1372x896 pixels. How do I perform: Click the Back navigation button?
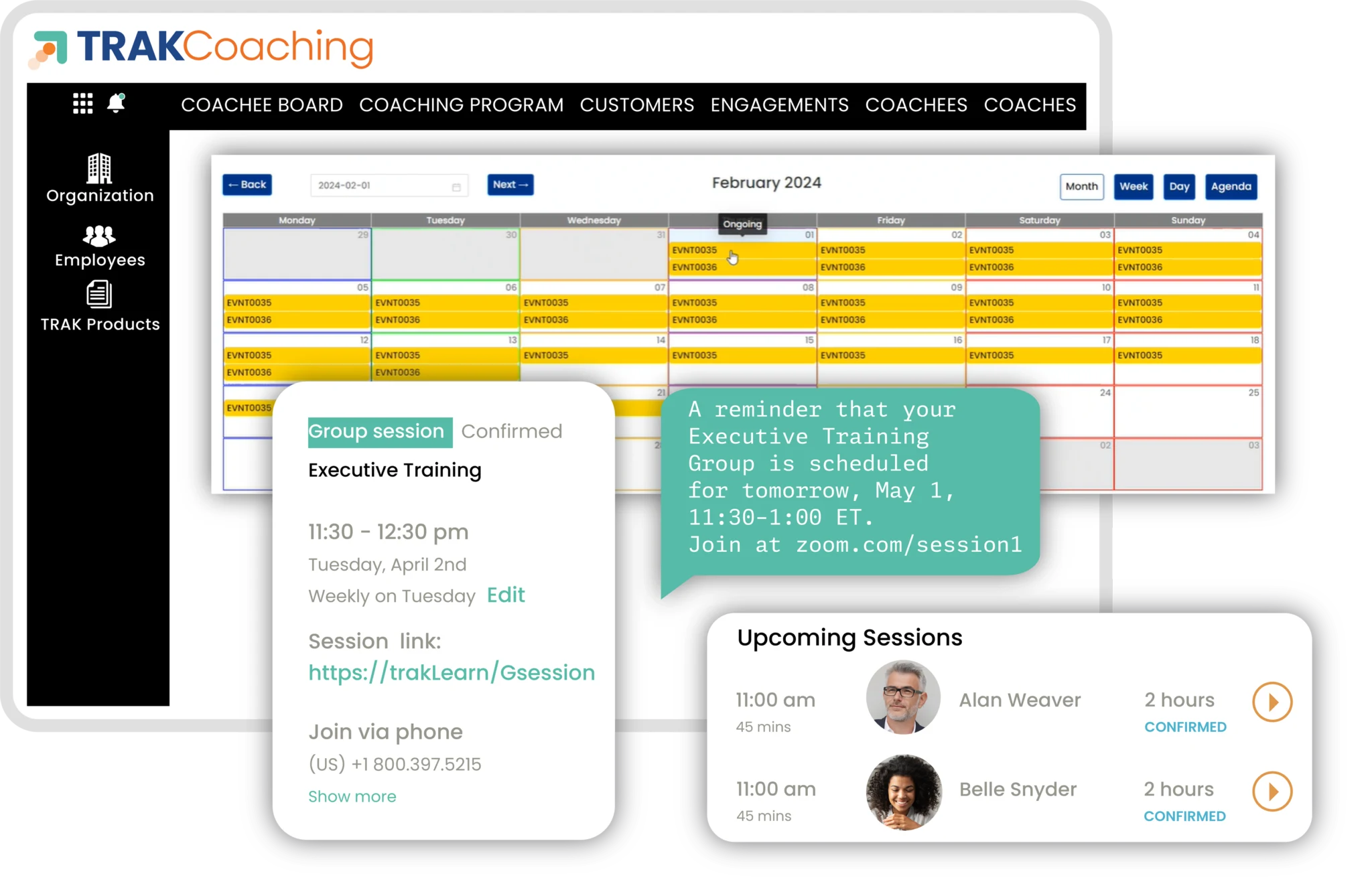tap(246, 184)
